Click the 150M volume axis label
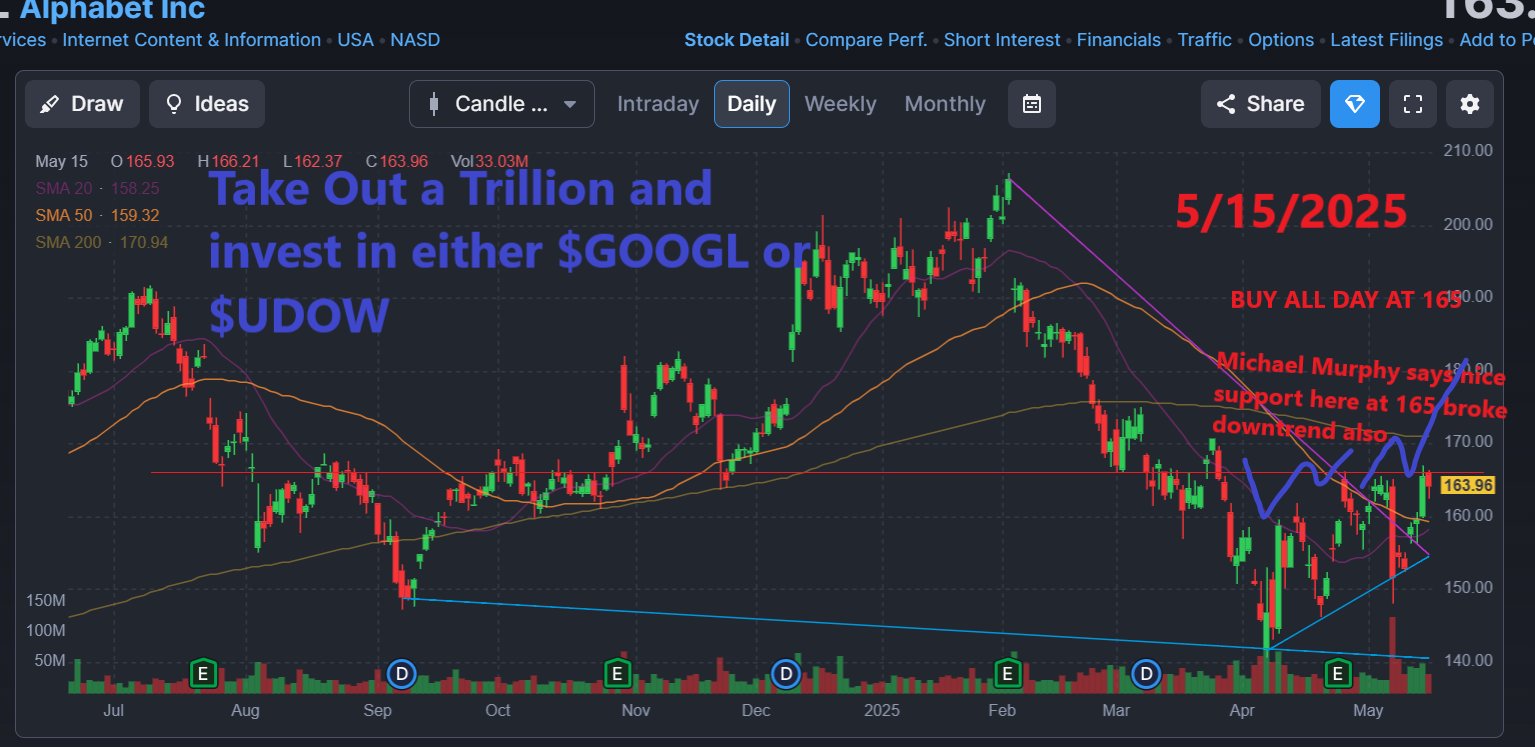The height and width of the screenshot is (747, 1535). coord(46,600)
